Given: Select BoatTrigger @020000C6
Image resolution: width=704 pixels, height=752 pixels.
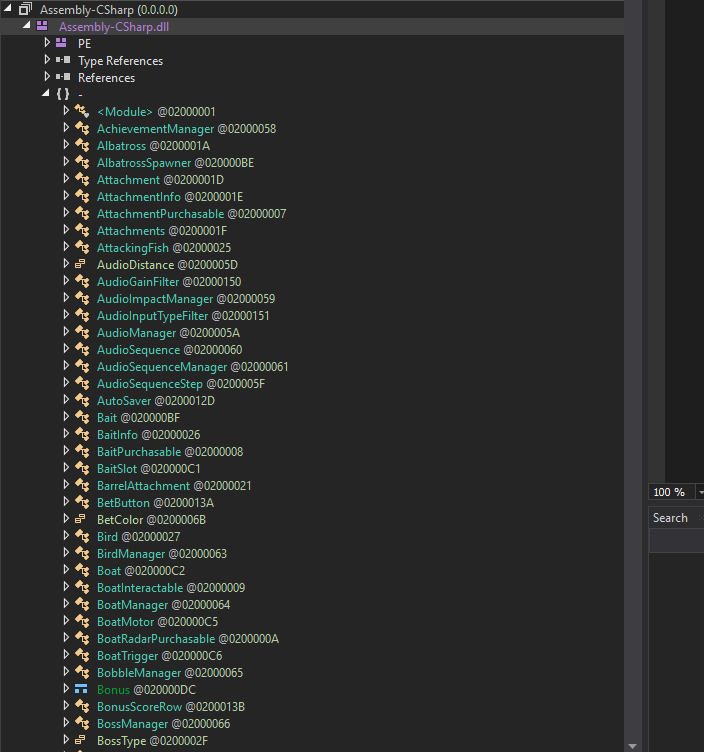Looking at the screenshot, I should (x=159, y=656).
